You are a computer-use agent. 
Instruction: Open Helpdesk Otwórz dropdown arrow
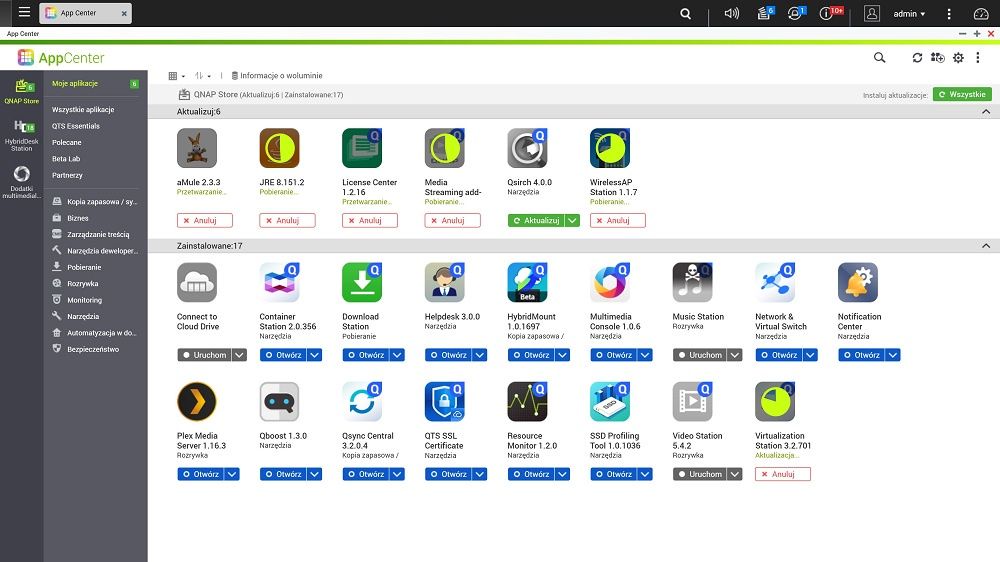click(480, 355)
